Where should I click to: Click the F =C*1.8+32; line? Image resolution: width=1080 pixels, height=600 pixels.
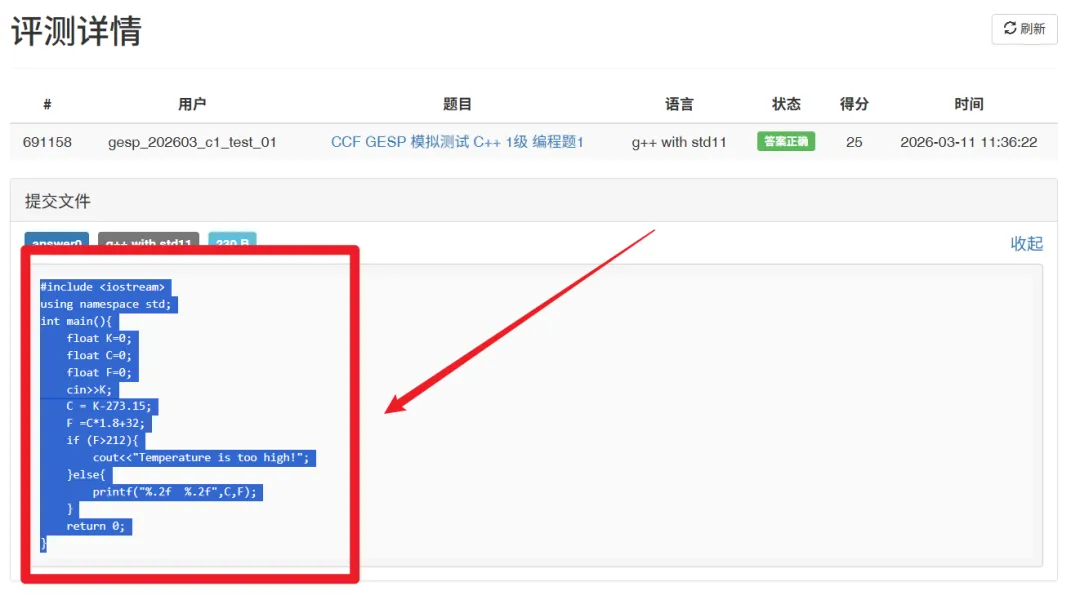[x=106, y=424]
